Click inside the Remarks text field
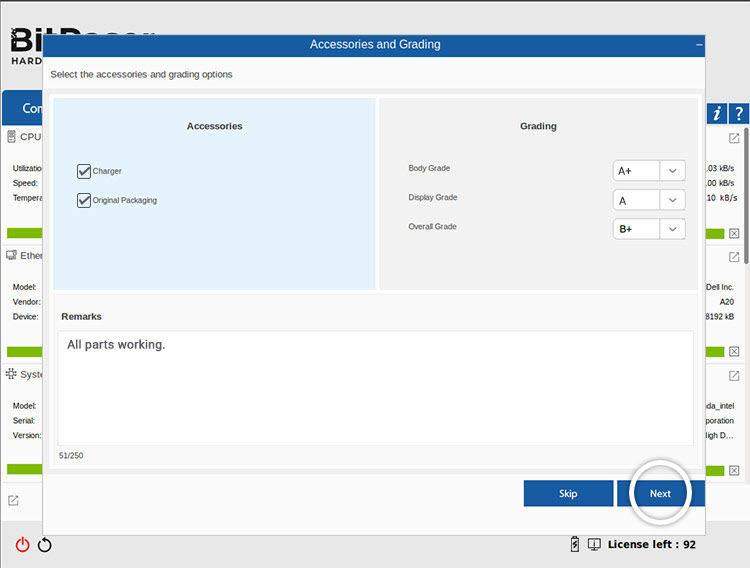Screen dimensions: 750x568 click(375, 388)
